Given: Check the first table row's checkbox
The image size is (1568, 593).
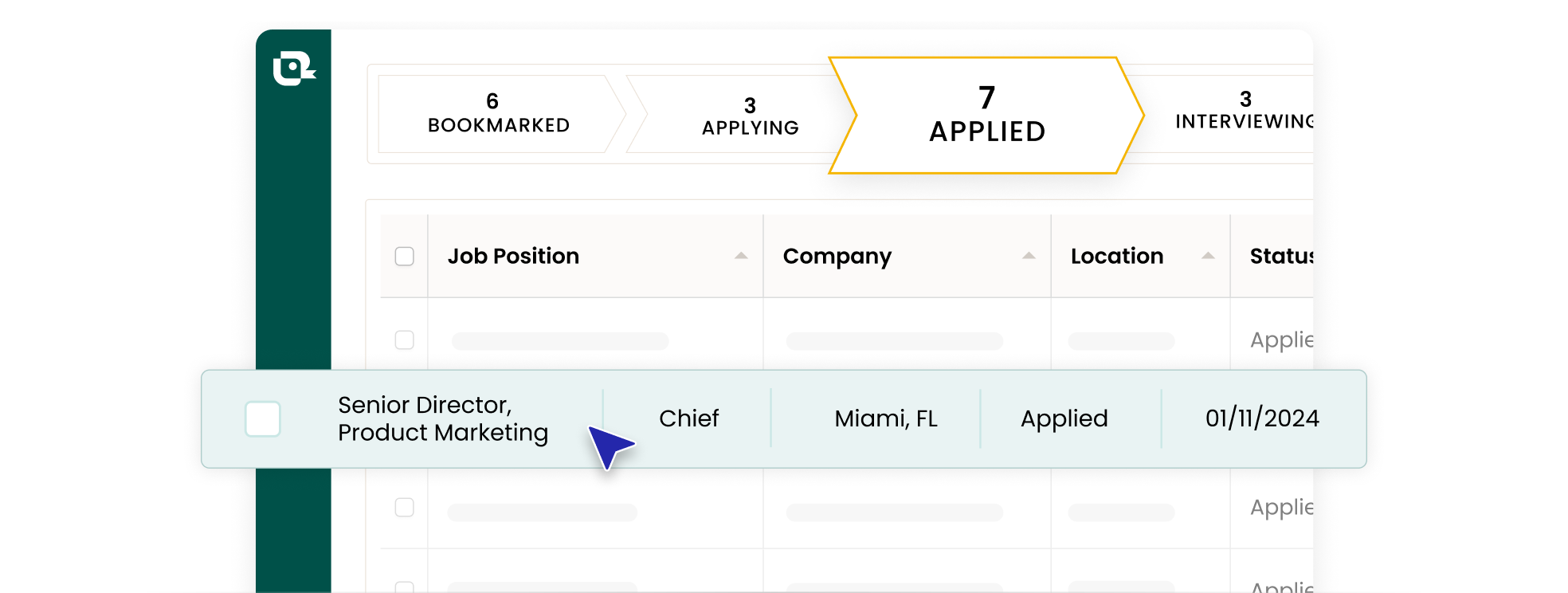Looking at the screenshot, I should pos(404,340).
